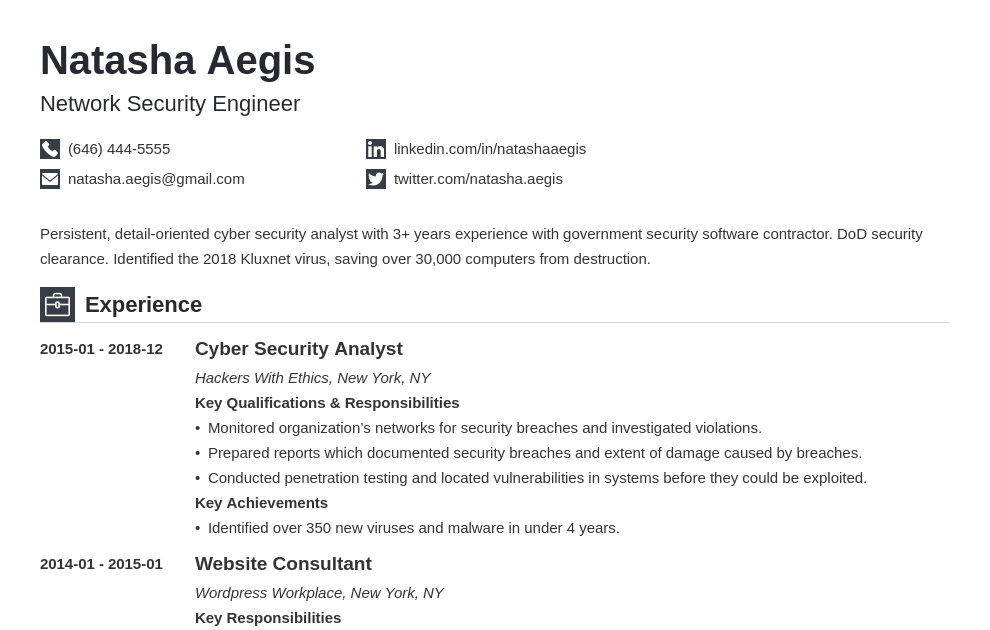Click the phone icon beside (646) 444-5555
The width and height of the screenshot is (990, 630).
[50, 149]
